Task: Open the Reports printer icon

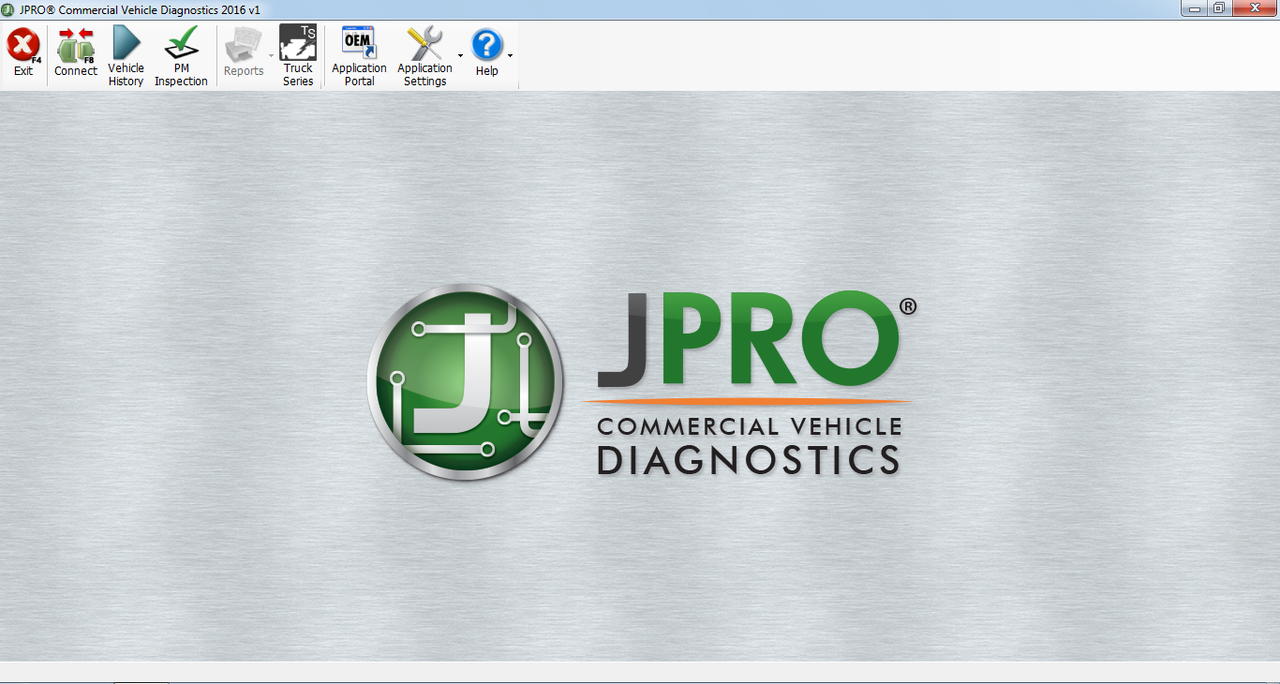Action: (243, 46)
